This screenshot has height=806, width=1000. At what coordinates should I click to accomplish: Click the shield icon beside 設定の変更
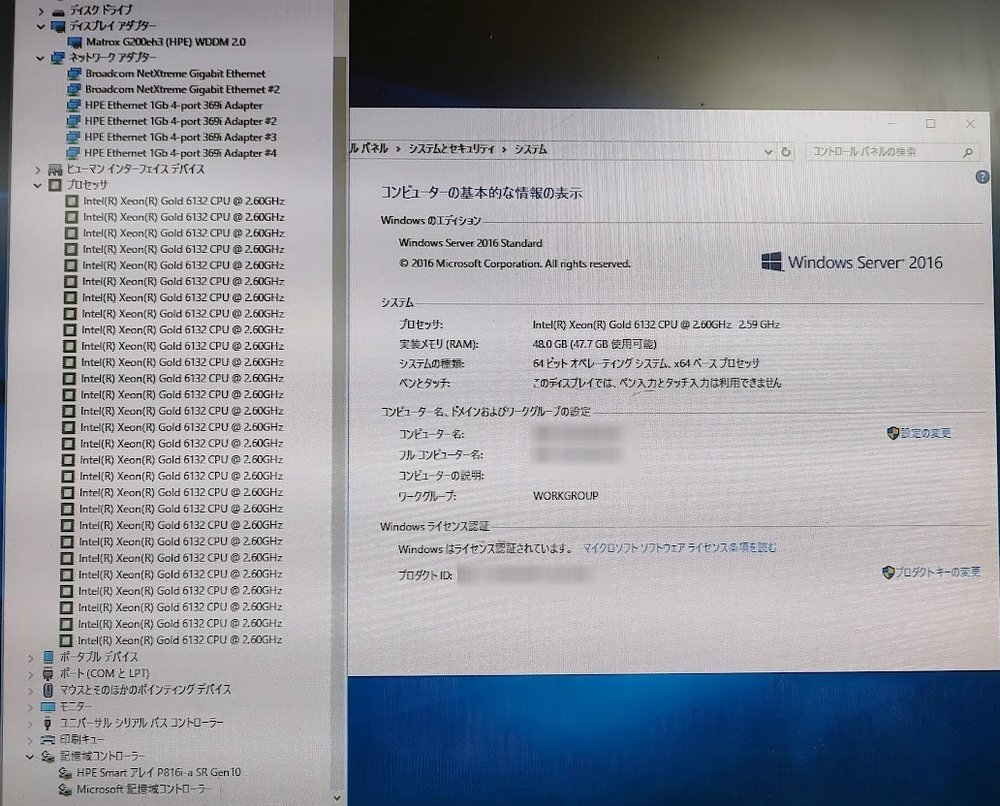pyautogui.click(x=893, y=434)
